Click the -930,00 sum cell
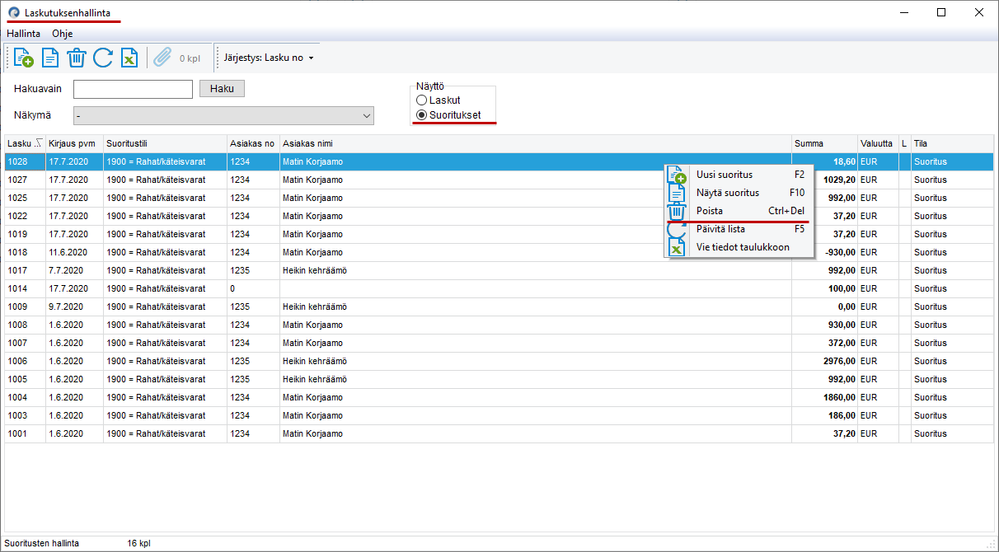Screen dimensions: 999x552 [x=824, y=252]
